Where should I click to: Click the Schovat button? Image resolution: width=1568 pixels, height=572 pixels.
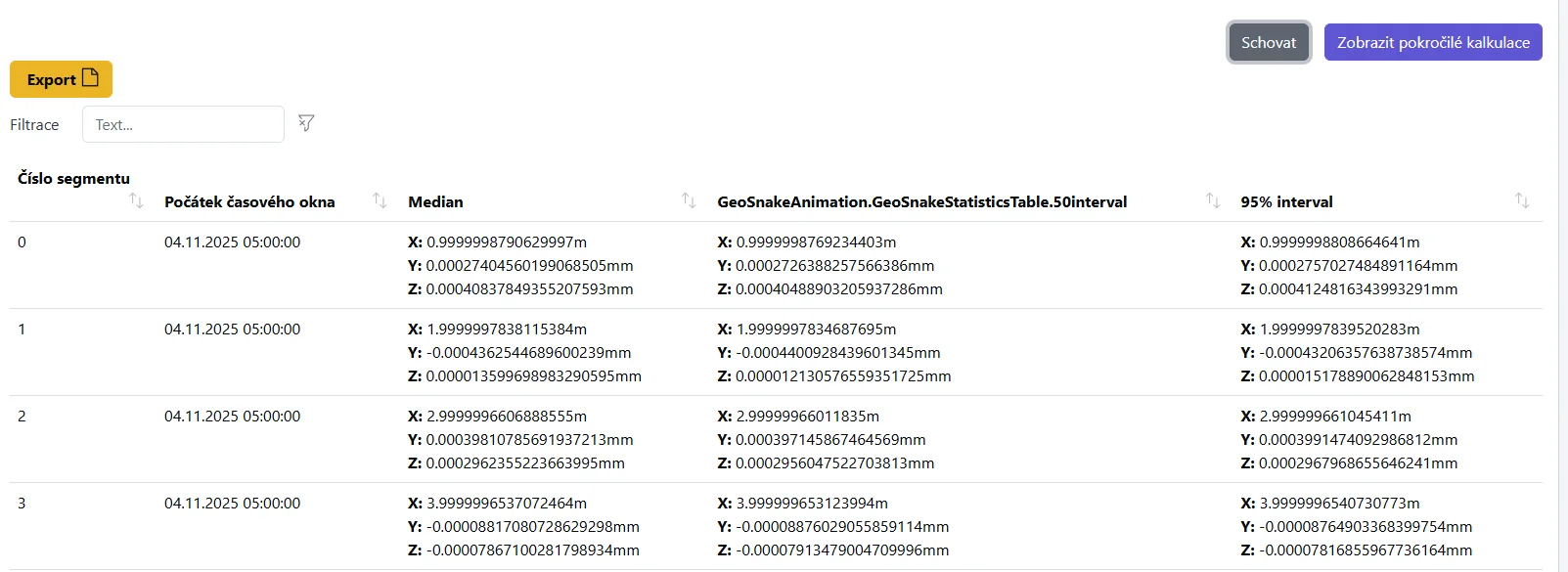pos(1269,43)
